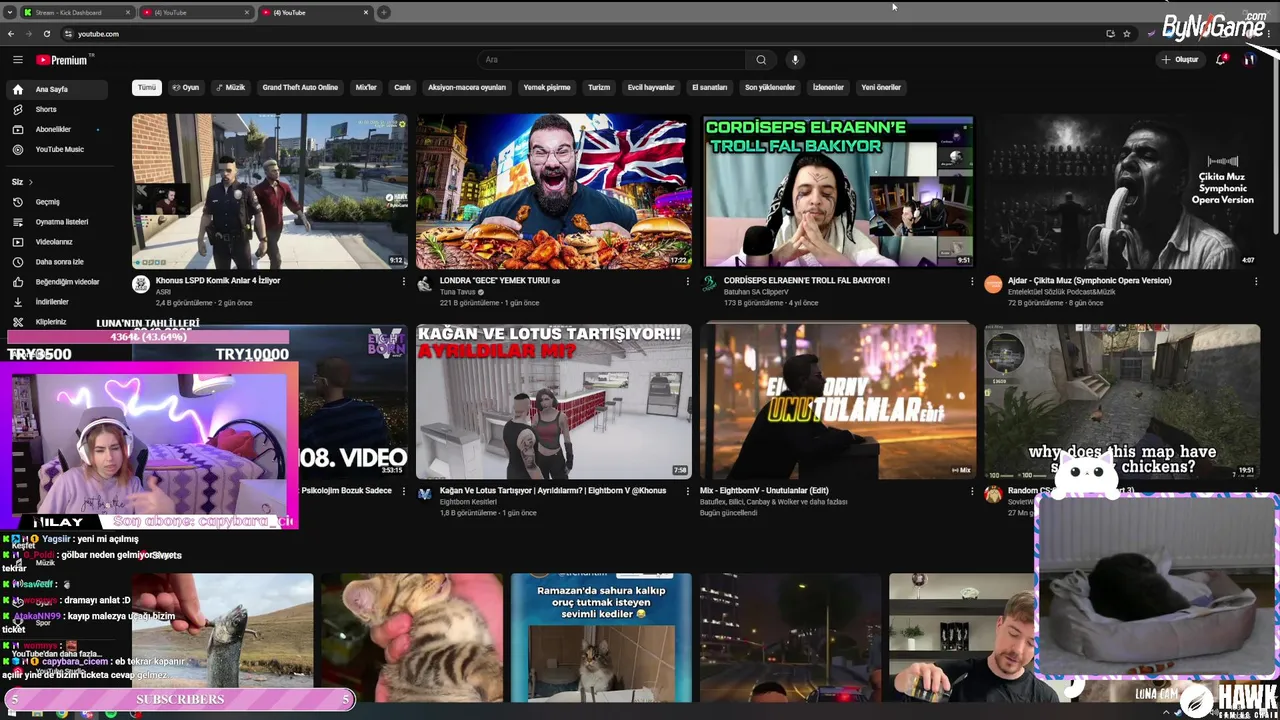This screenshot has height=720, width=1280.
Task: Switch to Stream - Kick Dashboard tab
Action: coord(78,13)
